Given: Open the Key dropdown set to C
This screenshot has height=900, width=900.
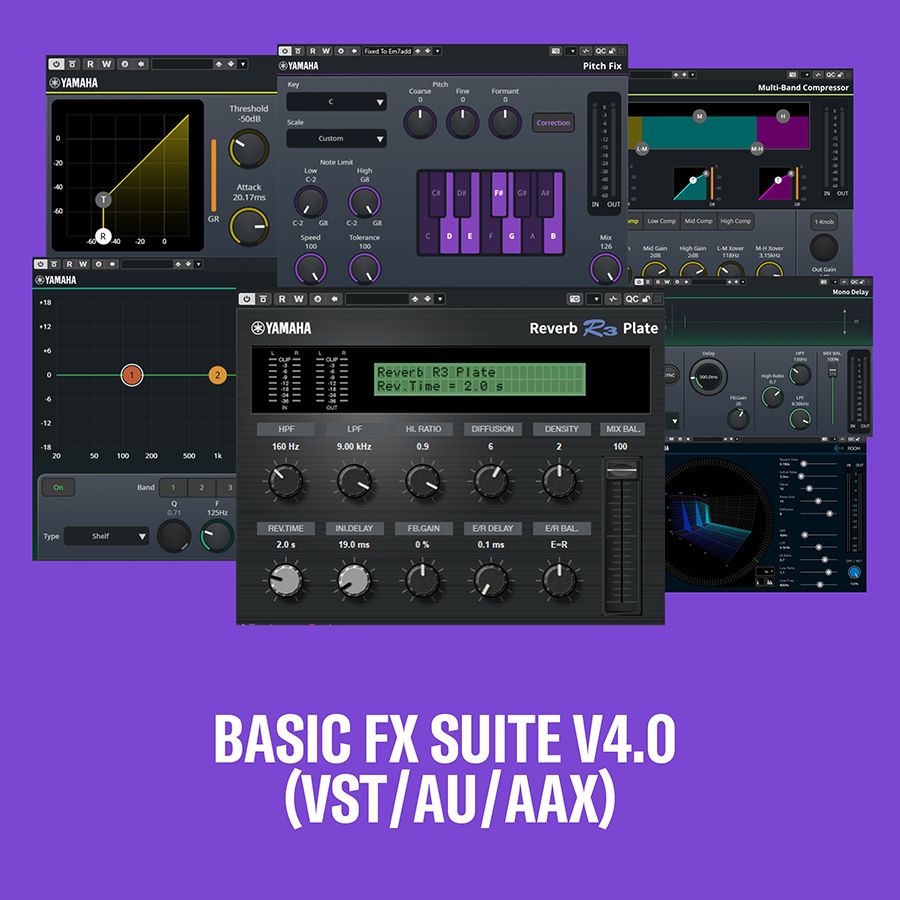Looking at the screenshot, I should tap(336, 102).
